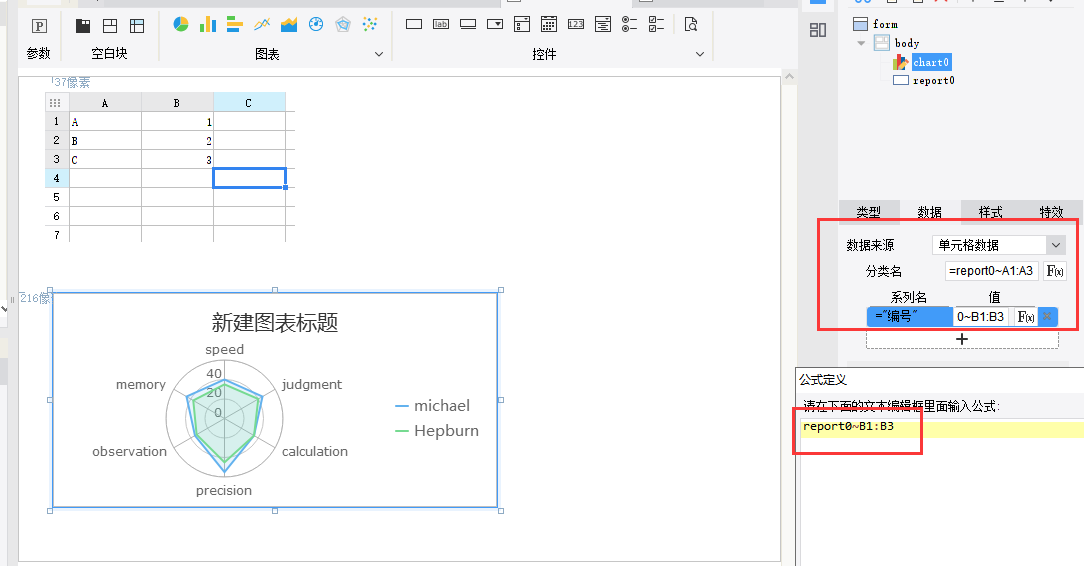Add a text box widget

[x=414, y=24]
